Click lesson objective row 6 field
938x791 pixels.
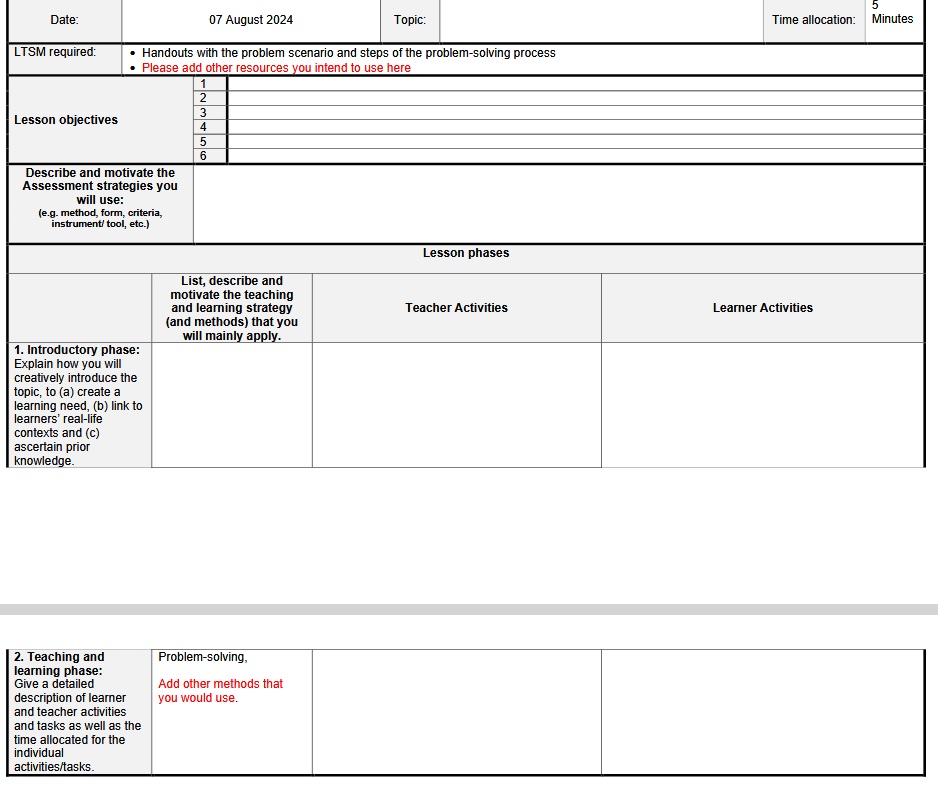pyautogui.click(x=575, y=156)
